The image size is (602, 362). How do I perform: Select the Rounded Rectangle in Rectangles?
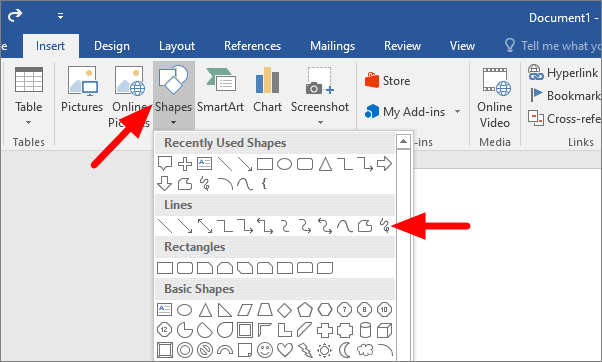pyautogui.click(x=185, y=268)
